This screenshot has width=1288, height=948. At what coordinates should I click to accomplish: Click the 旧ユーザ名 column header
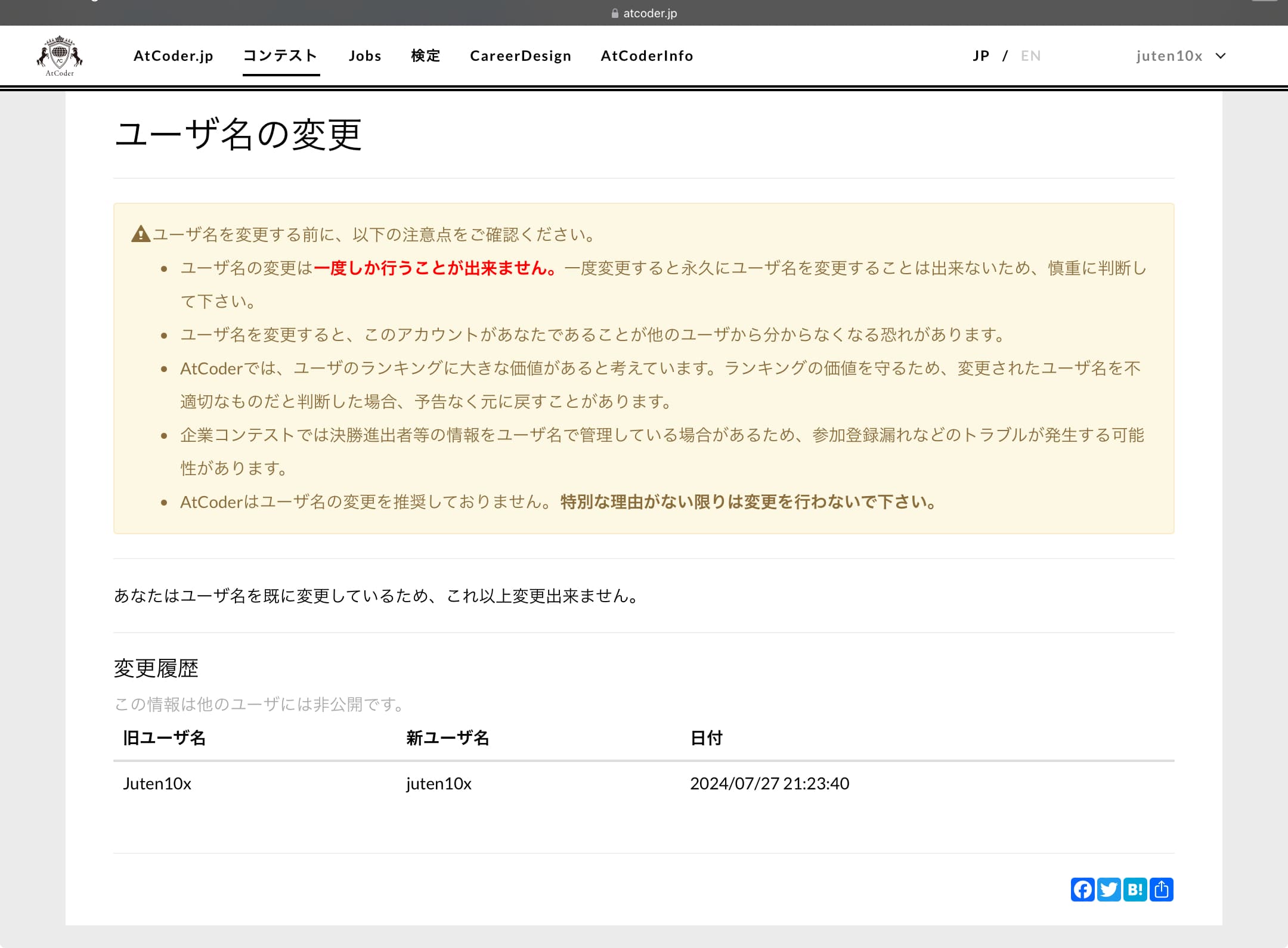point(164,738)
